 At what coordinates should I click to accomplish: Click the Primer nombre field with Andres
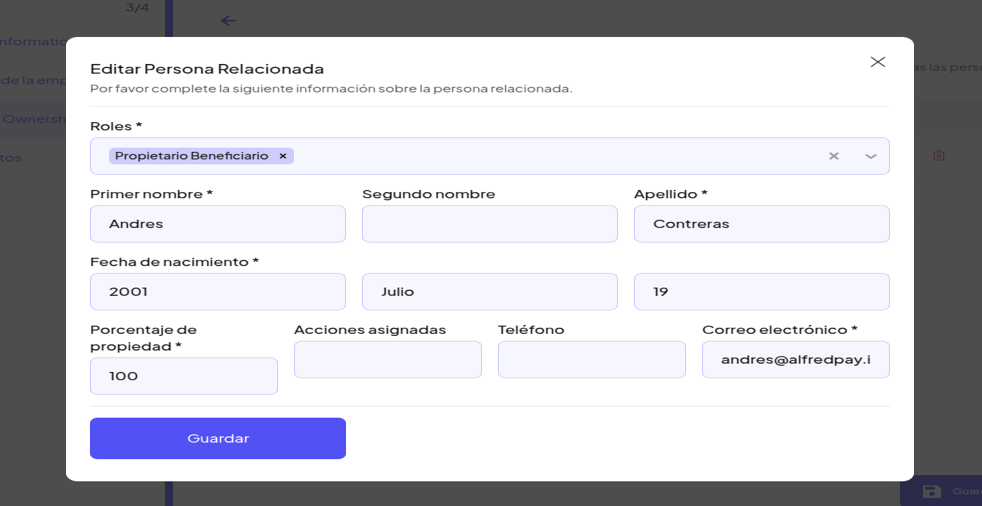tap(218, 224)
